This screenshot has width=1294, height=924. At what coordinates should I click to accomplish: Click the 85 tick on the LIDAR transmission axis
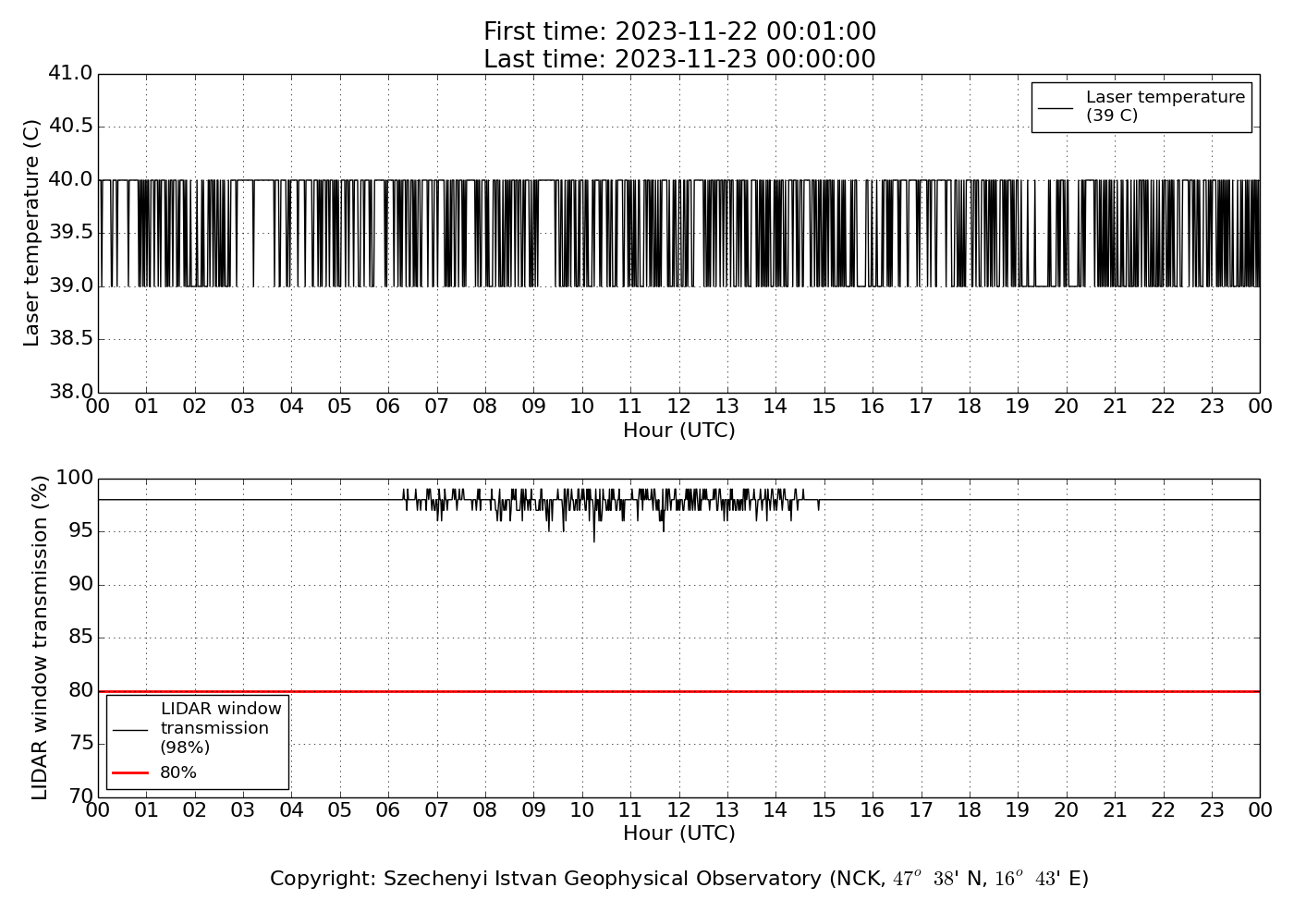pyautogui.click(x=80, y=638)
